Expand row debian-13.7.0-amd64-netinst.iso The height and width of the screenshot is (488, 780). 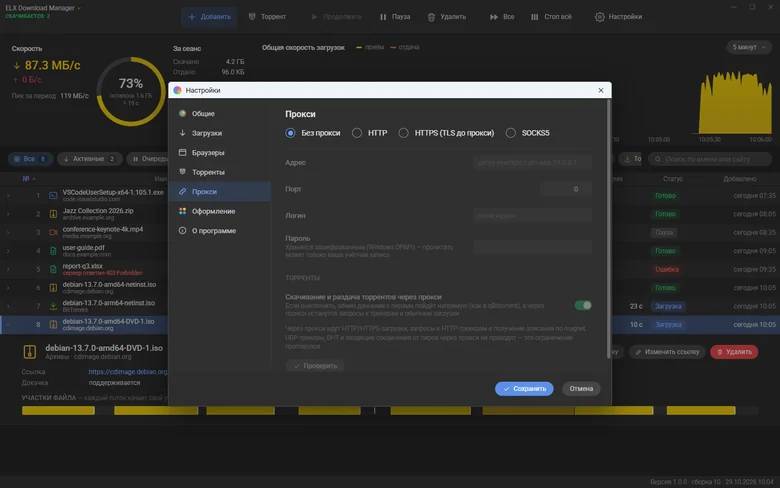(8, 288)
